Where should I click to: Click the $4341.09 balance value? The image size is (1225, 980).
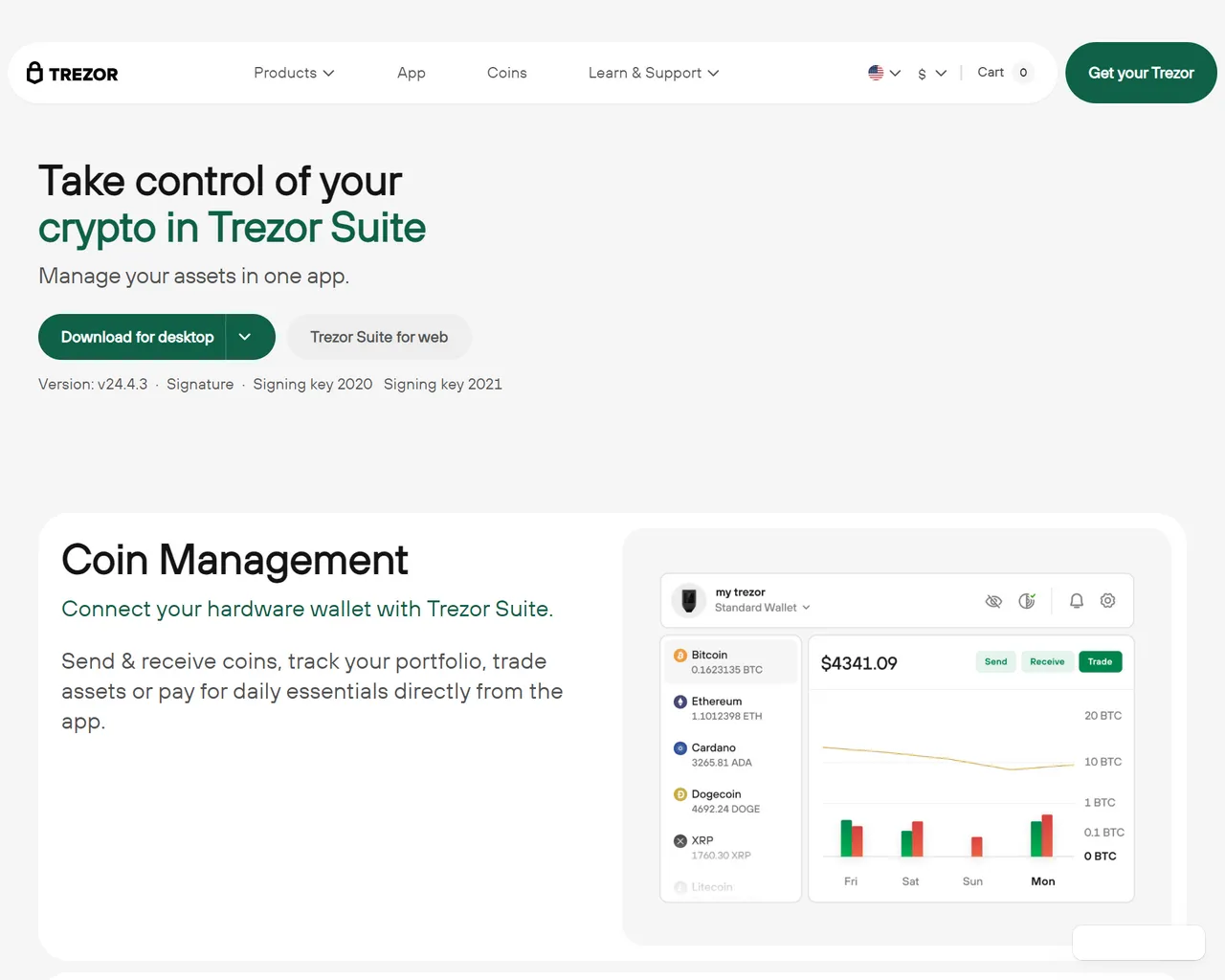pyautogui.click(x=859, y=663)
